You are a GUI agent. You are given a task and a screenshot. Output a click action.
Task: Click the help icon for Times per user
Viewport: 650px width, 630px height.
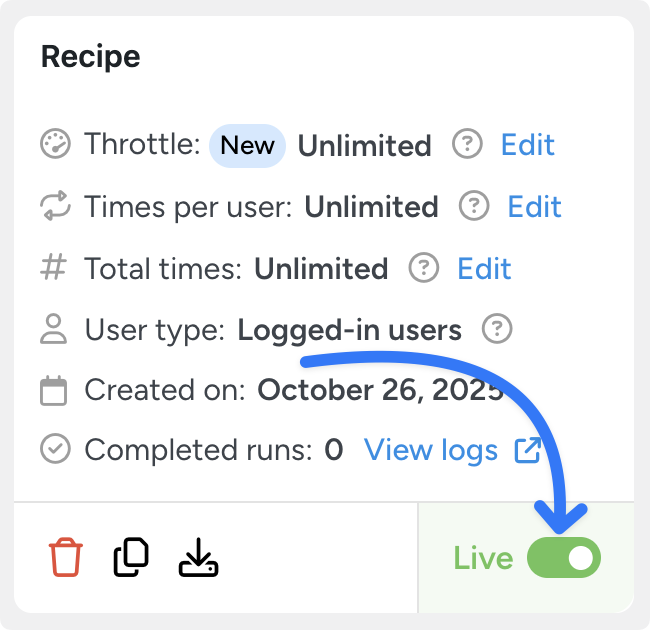coord(474,207)
